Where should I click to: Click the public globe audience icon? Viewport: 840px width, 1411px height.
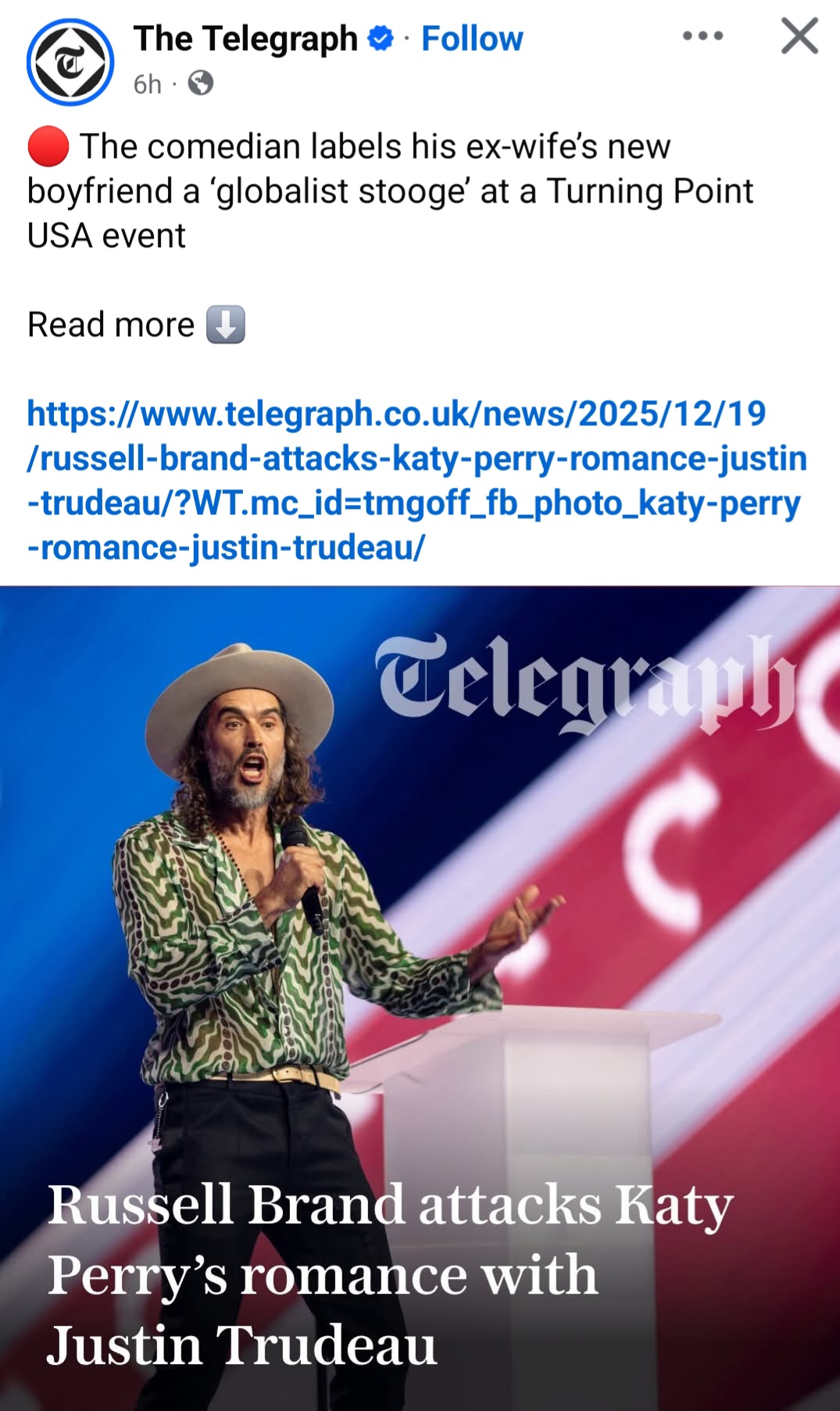pos(201,83)
